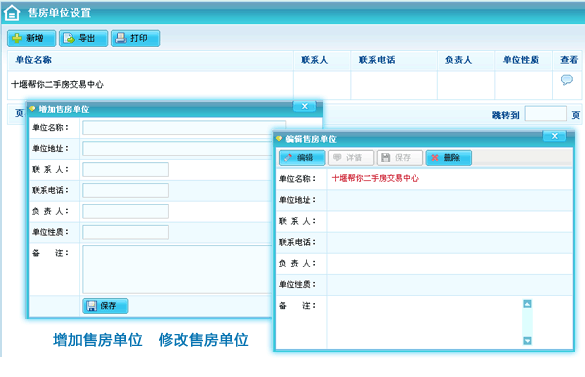The width and height of the screenshot is (585, 377).
Task: Click the 新增 add button
Action: pyautogui.click(x=32, y=38)
